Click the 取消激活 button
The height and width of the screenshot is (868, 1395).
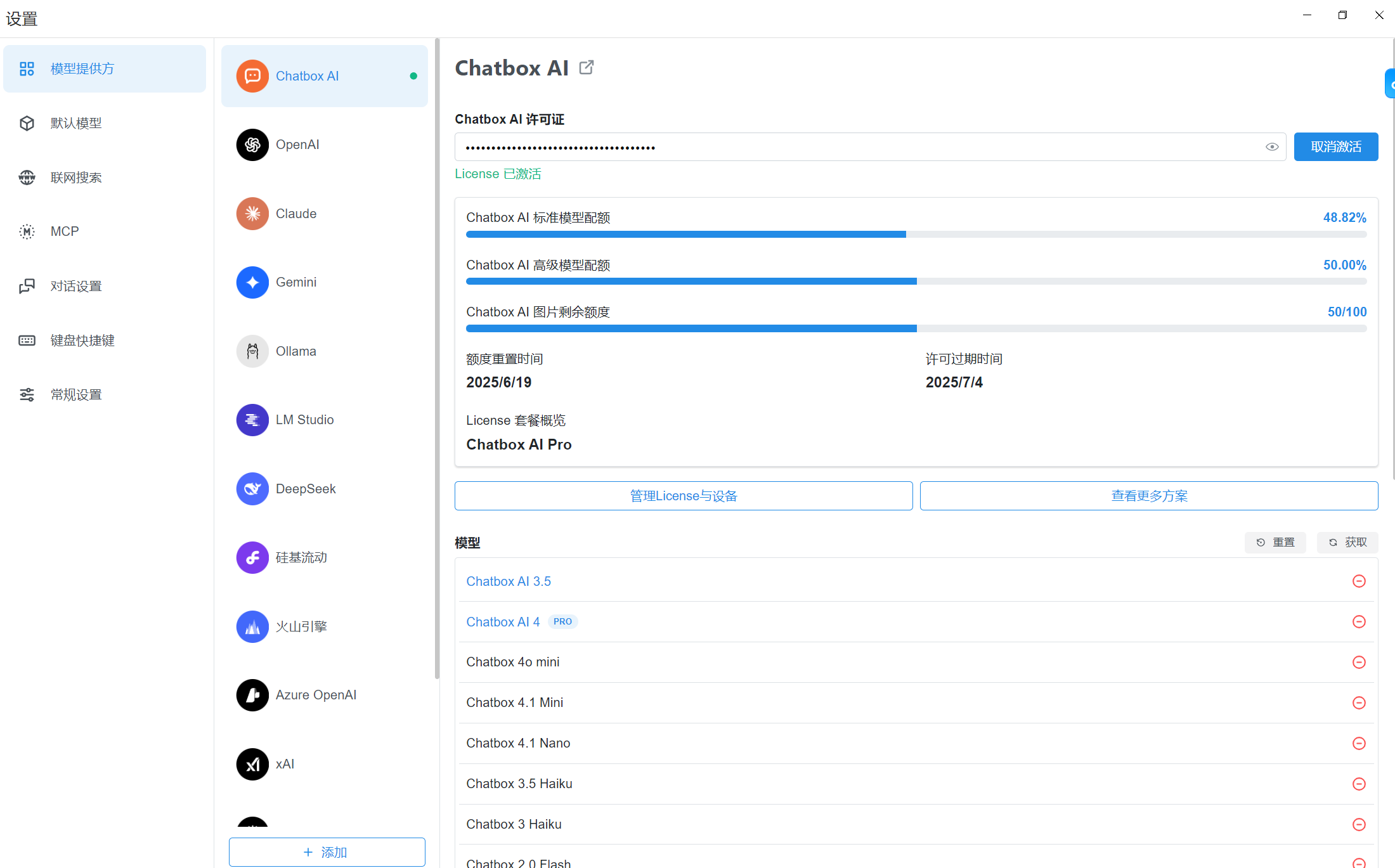(x=1335, y=147)
